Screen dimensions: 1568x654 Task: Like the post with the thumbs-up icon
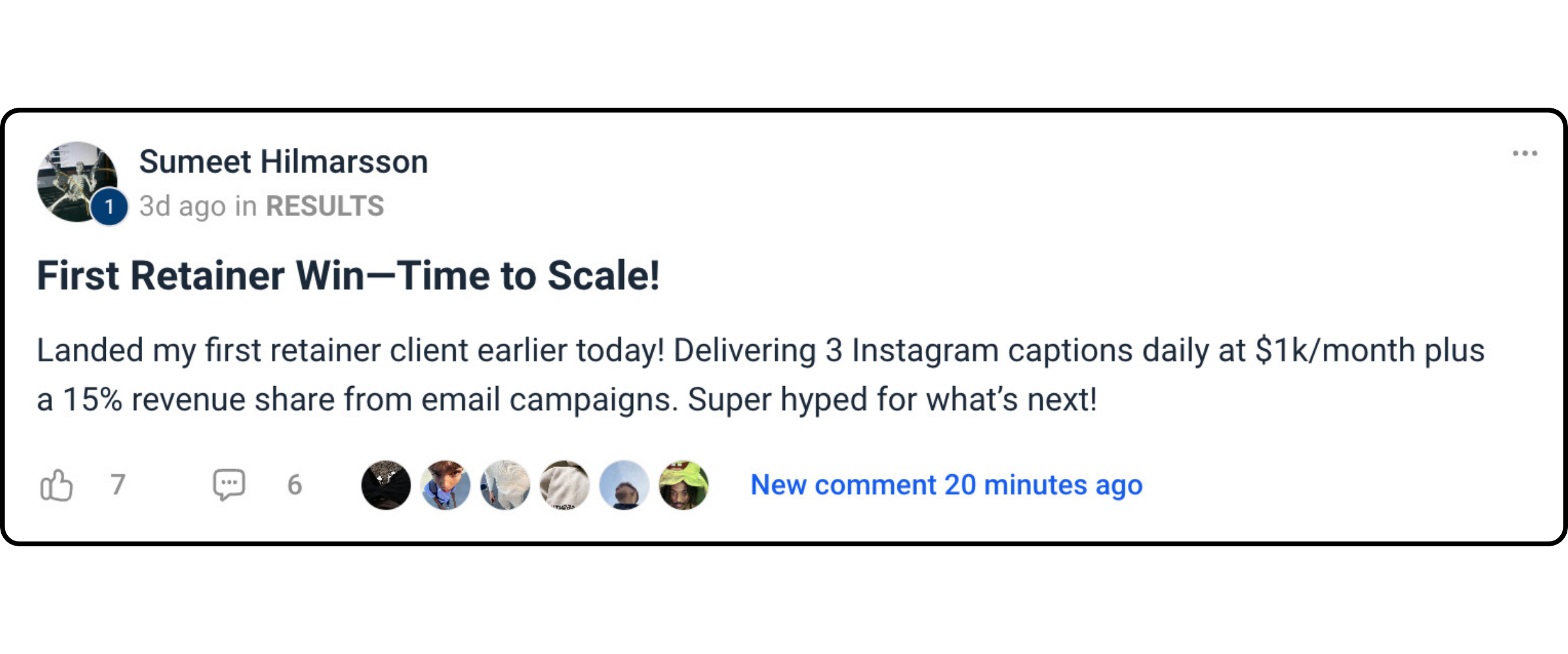click(x=56, y=485)
